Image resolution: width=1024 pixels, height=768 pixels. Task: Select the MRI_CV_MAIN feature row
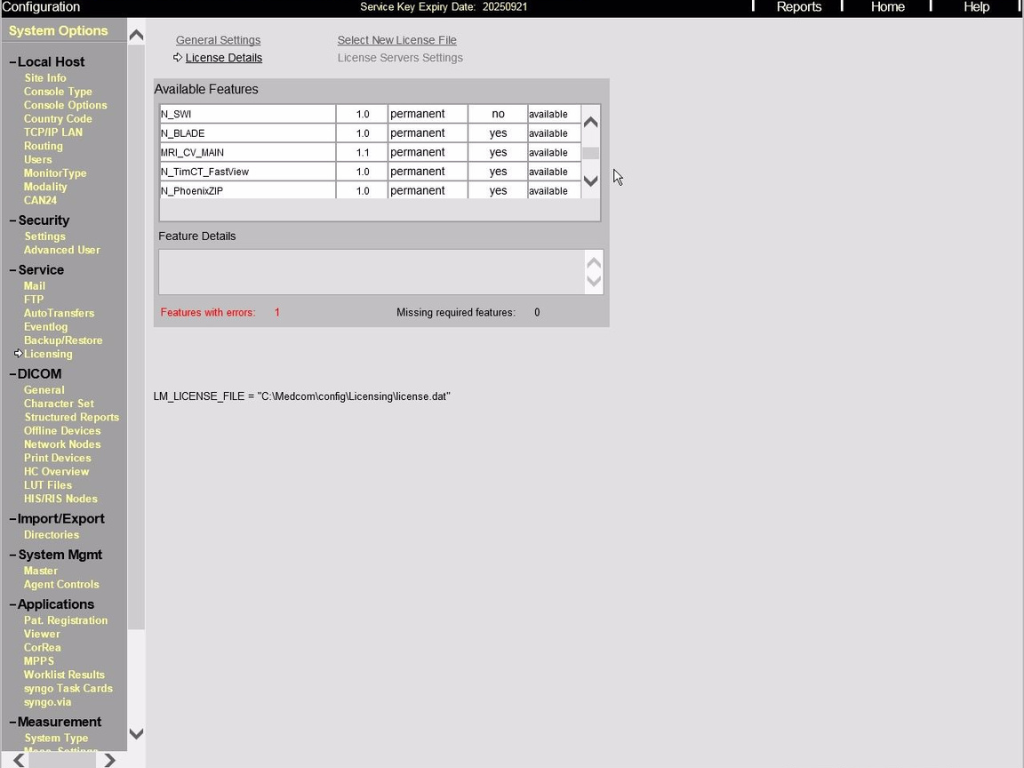click(x=247, y=153)
